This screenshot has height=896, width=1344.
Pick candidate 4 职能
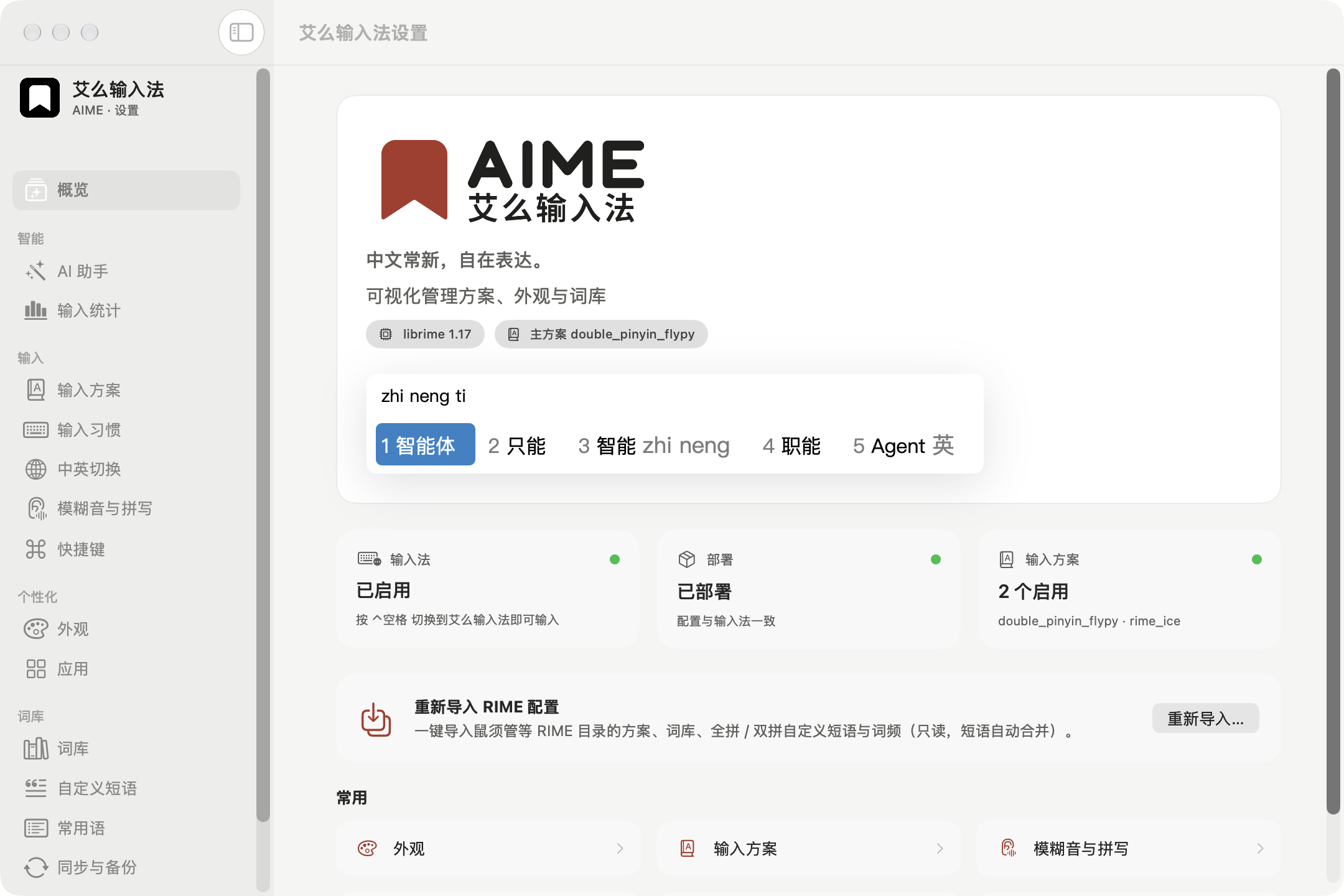point(792,446)
